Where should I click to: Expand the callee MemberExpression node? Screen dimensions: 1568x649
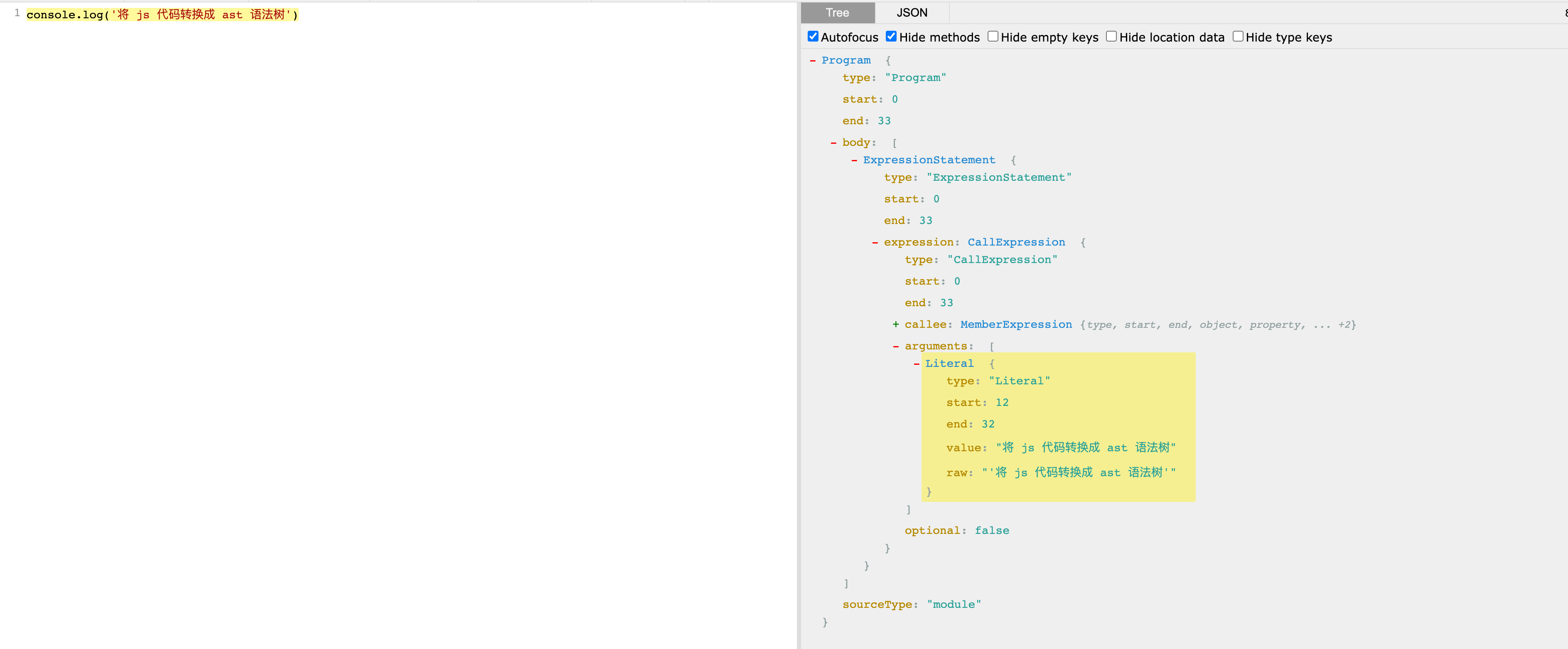[x=895, y=324]
